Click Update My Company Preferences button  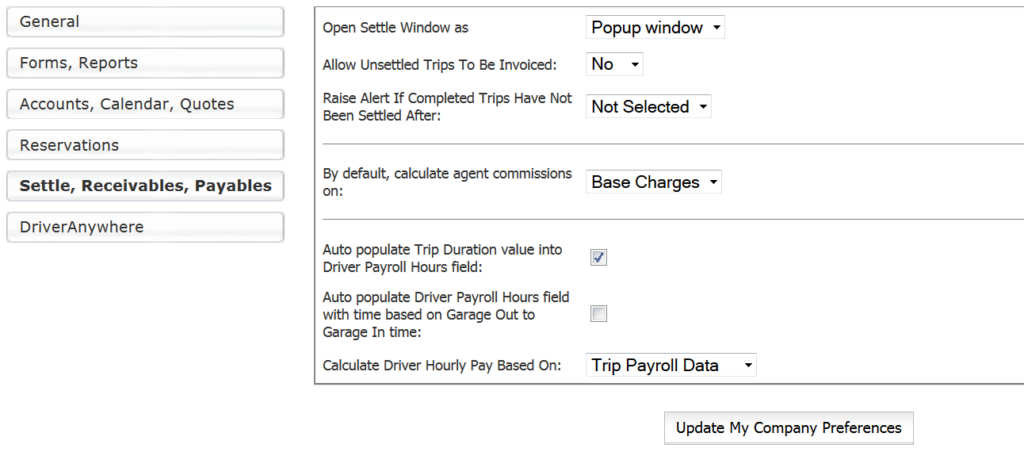point(788,428)
